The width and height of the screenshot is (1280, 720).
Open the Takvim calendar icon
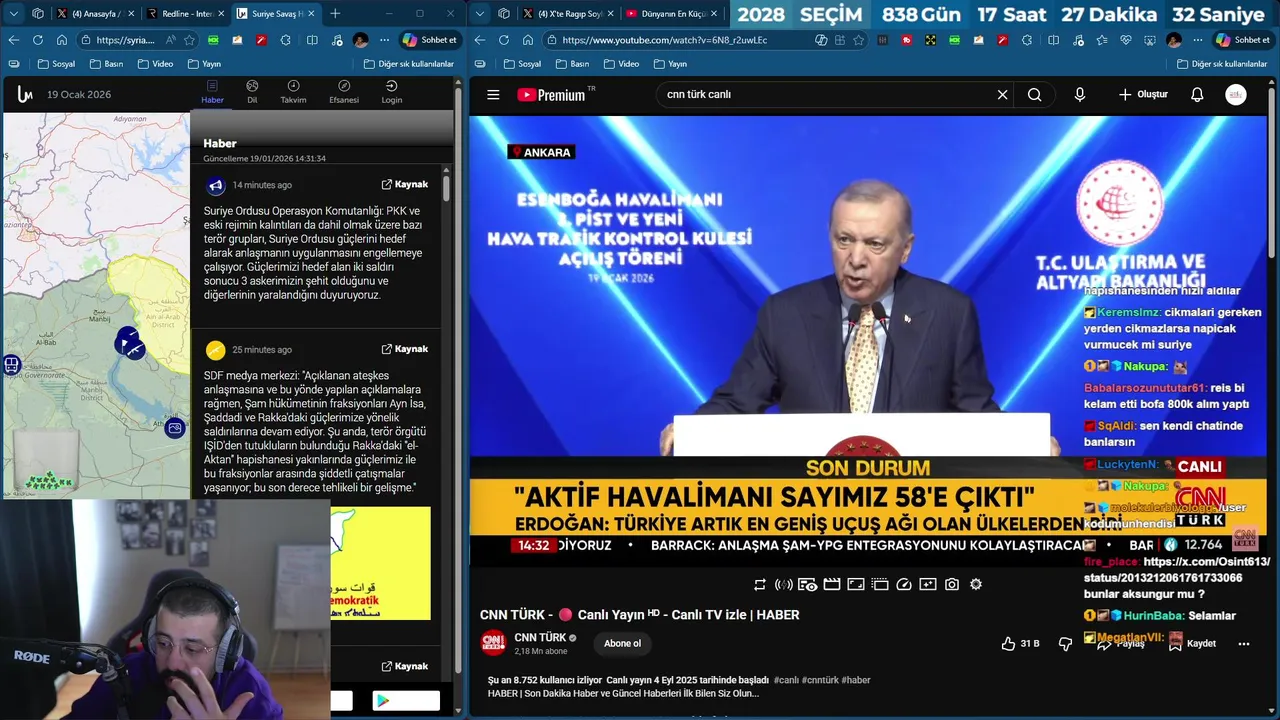coord(293,92)
